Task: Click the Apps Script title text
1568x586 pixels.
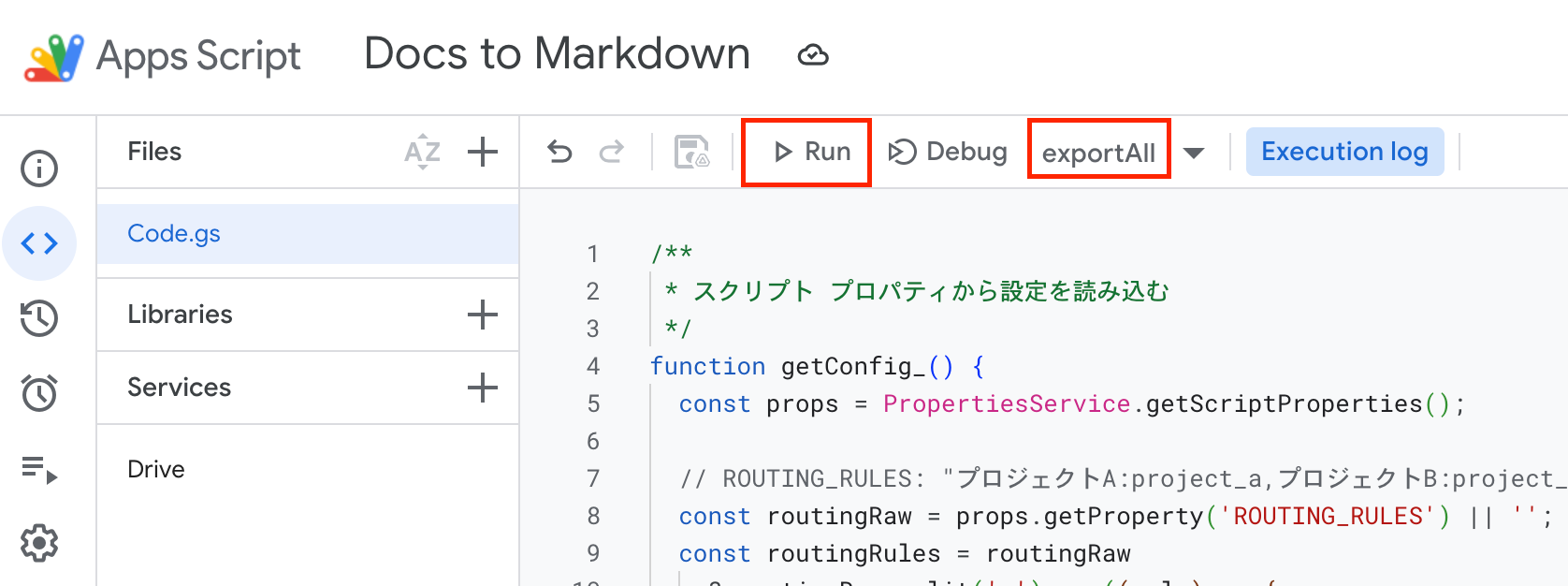Action: (x=199, y=56)
